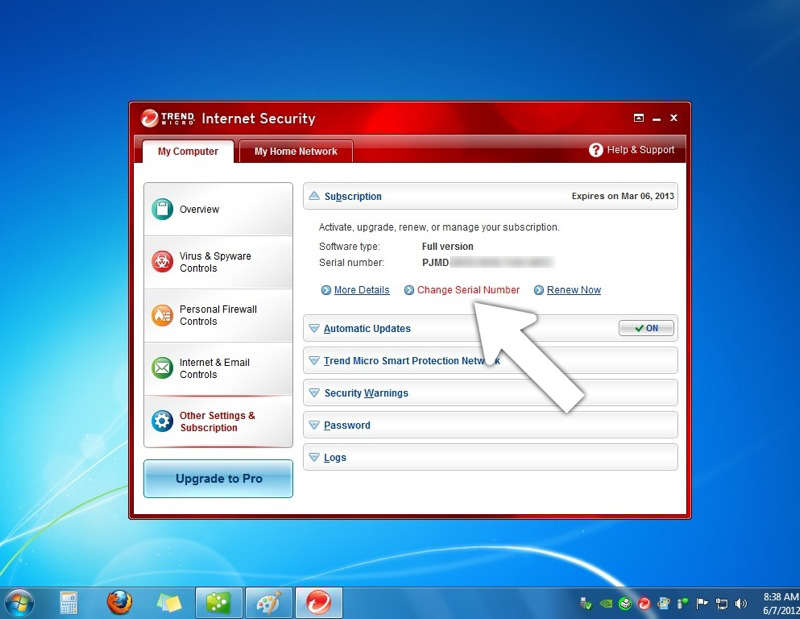The height and width of the screenshot is (619, 800).
Task: Click the Virus & Spyware Controls biohazard icon
Action: point(162,262)
